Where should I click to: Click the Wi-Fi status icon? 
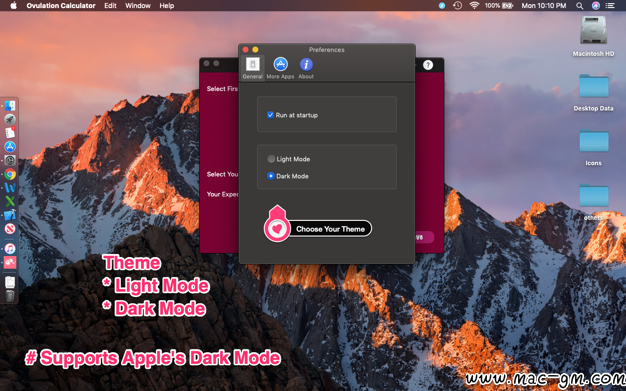[474, 6]
